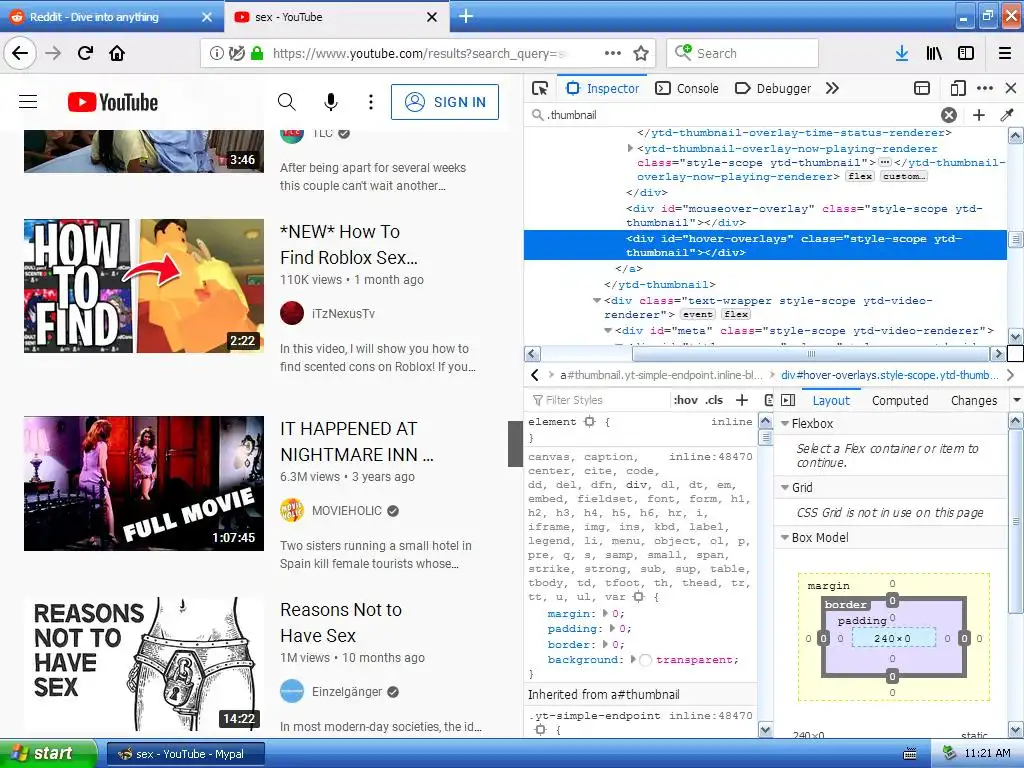Collapse the div id="meta" node
The image size is (1024, 768).
tap(608, 330)
